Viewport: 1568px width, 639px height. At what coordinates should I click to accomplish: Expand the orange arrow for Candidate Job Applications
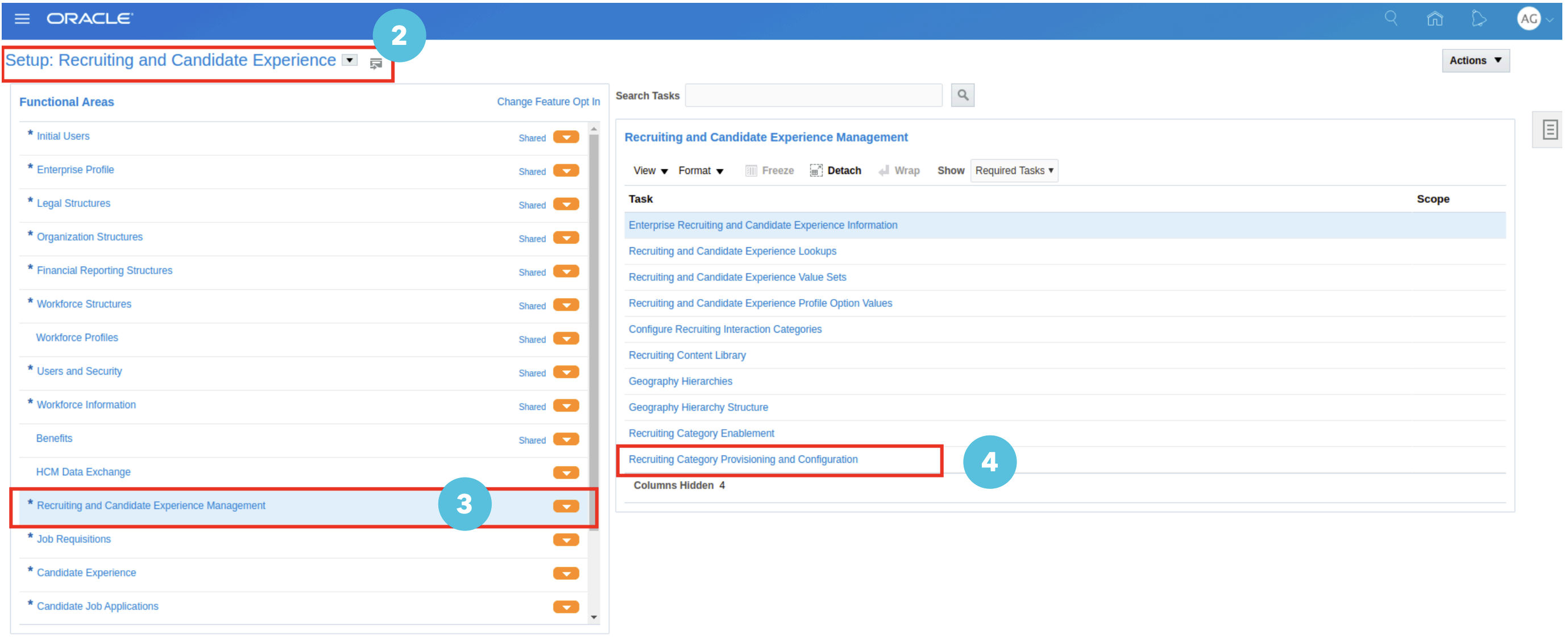coord(566,607)
